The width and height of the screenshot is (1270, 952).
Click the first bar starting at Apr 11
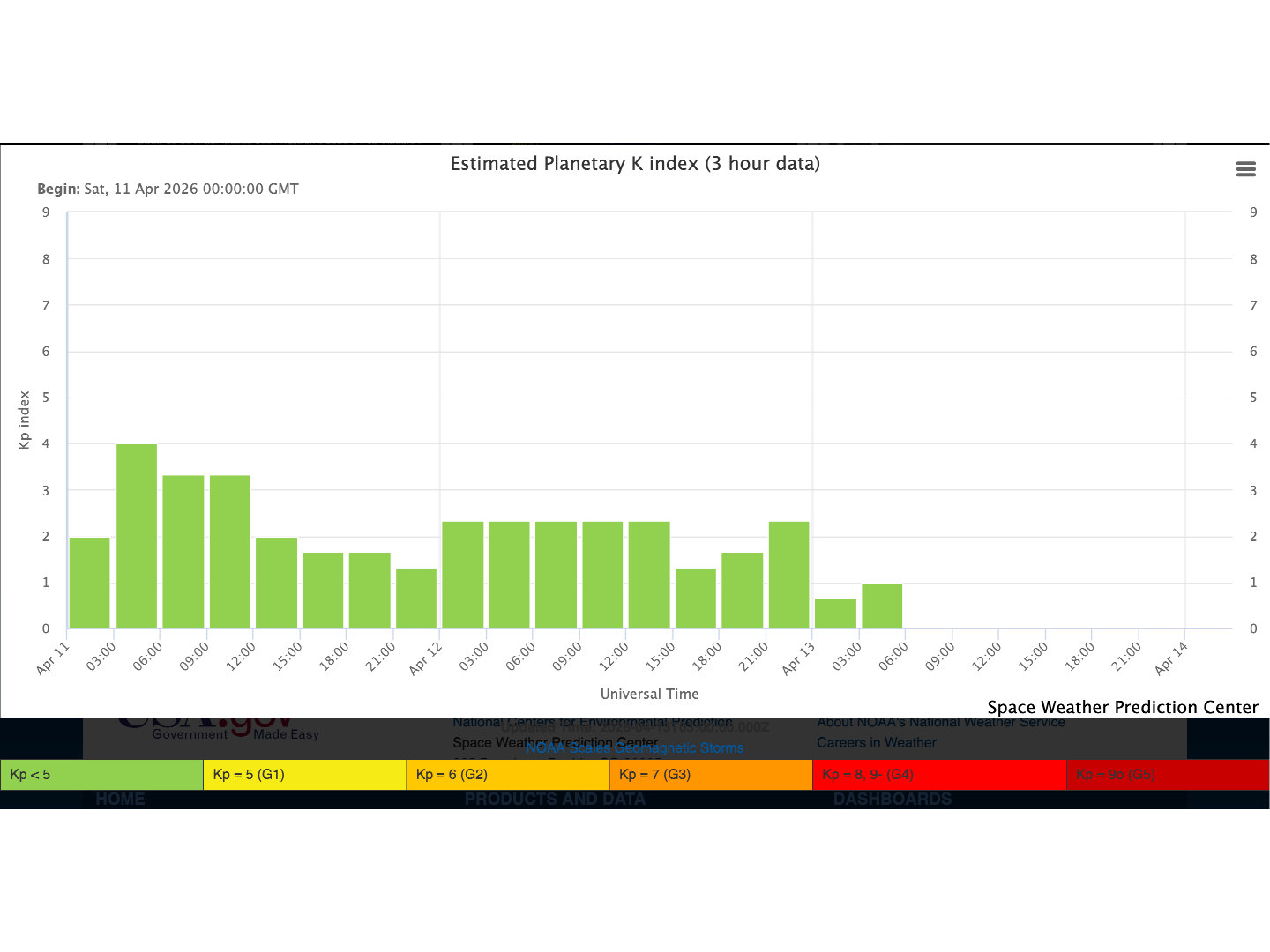click(90, 583)
